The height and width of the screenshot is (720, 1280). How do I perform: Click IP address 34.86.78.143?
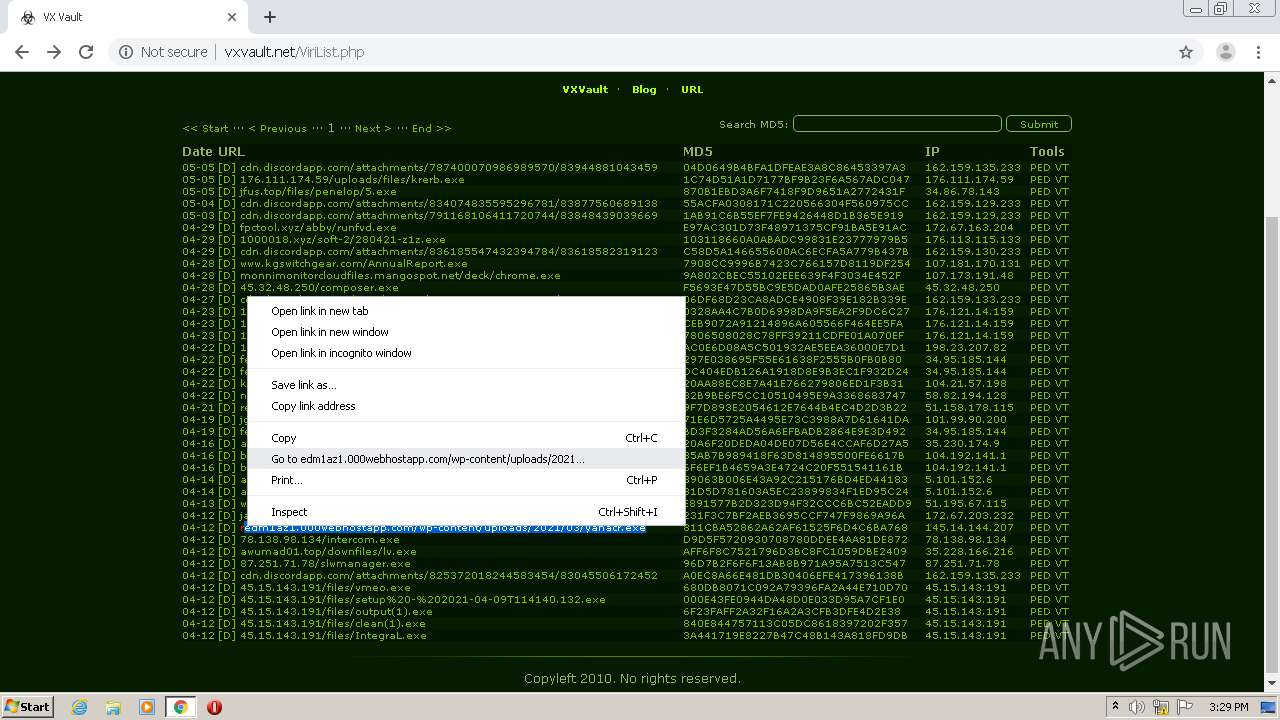pyautogui.click(x=962, y=191)
